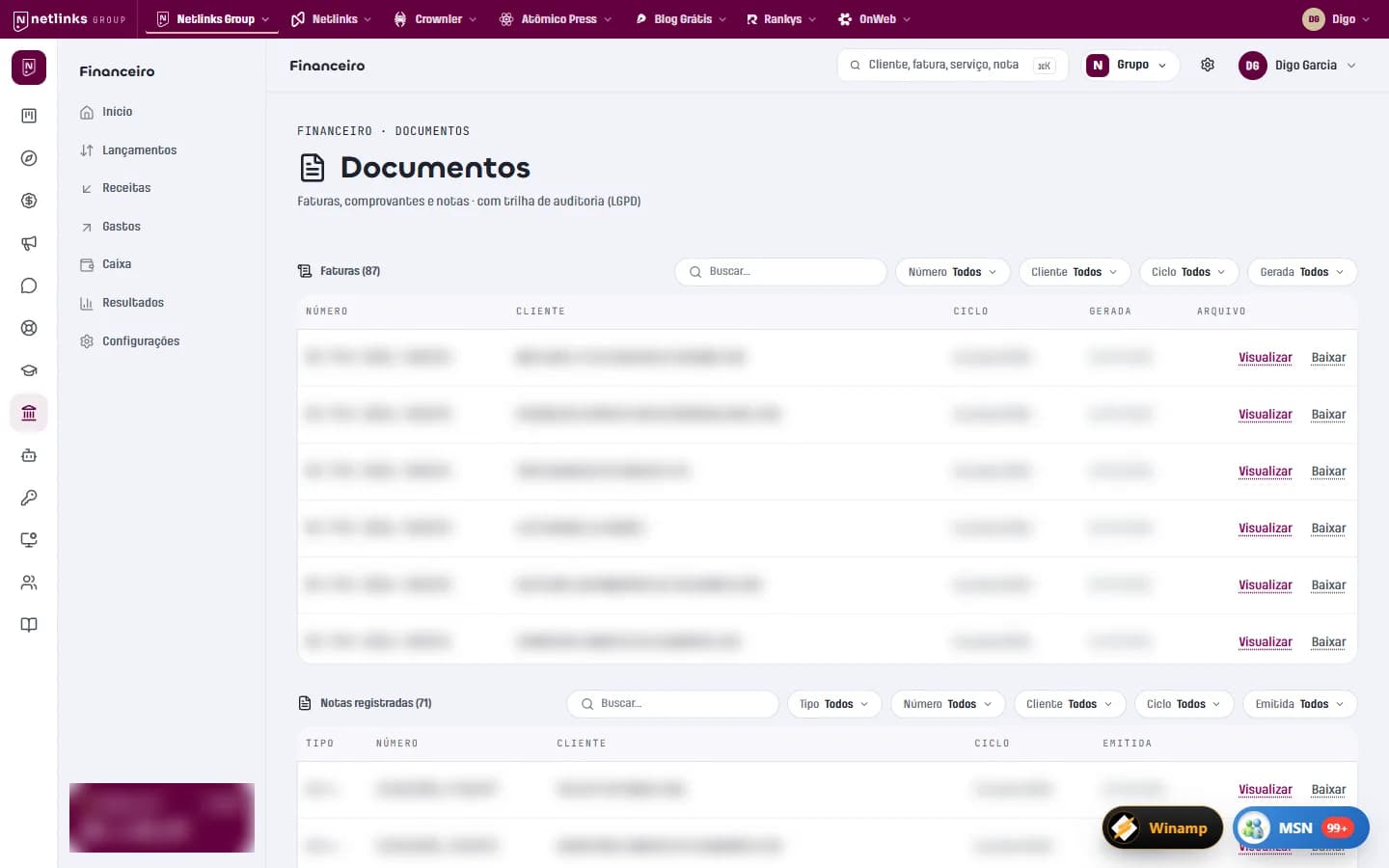Expand the Gerada filter dropdown
1389x868 pixels.
(1302, 272)
